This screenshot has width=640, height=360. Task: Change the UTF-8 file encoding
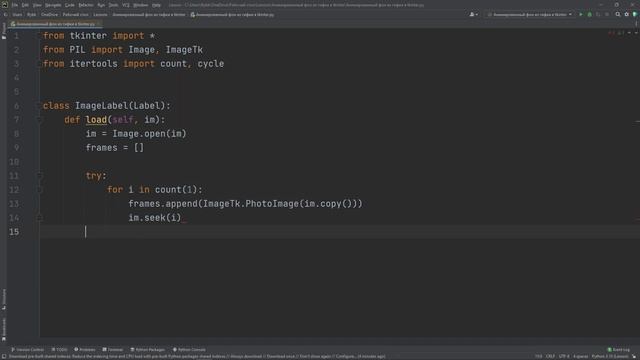click(x=564, y=357)
